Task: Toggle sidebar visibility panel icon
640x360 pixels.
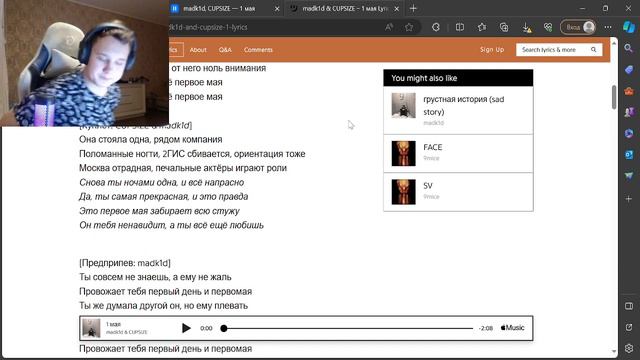Action: point(629,306)
